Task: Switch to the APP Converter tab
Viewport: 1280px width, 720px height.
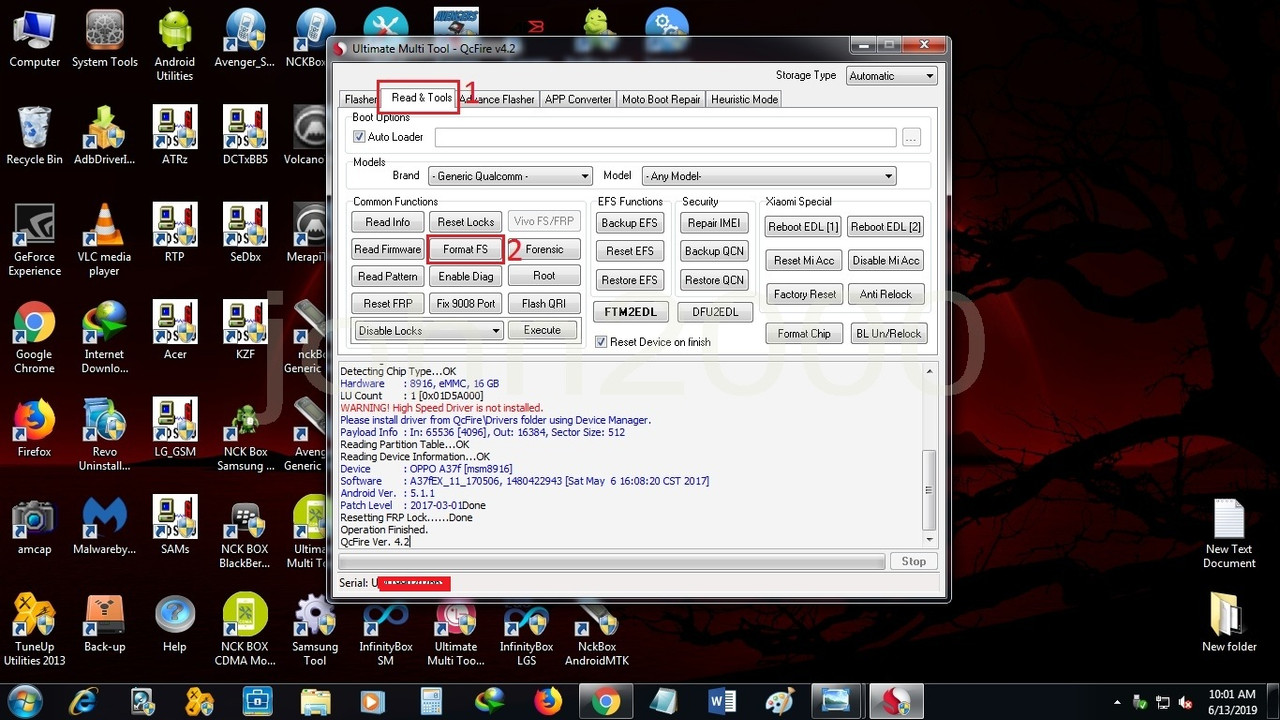Action: click(x=578, y=99)
